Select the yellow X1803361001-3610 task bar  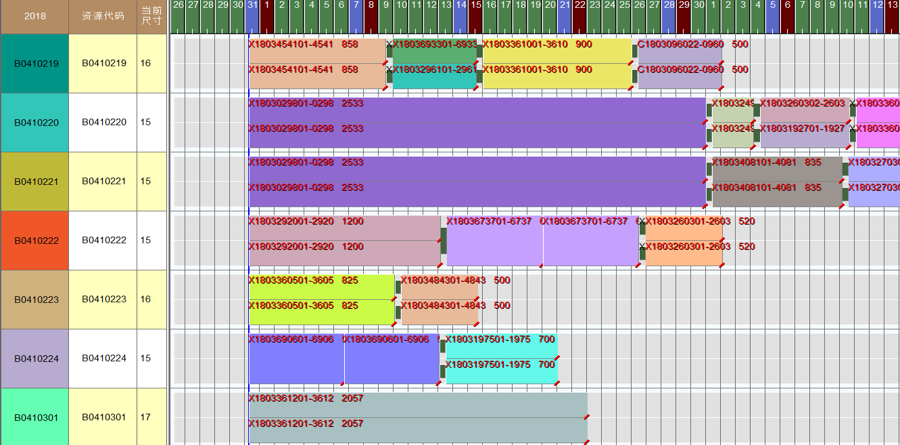(x=557, y=63)
